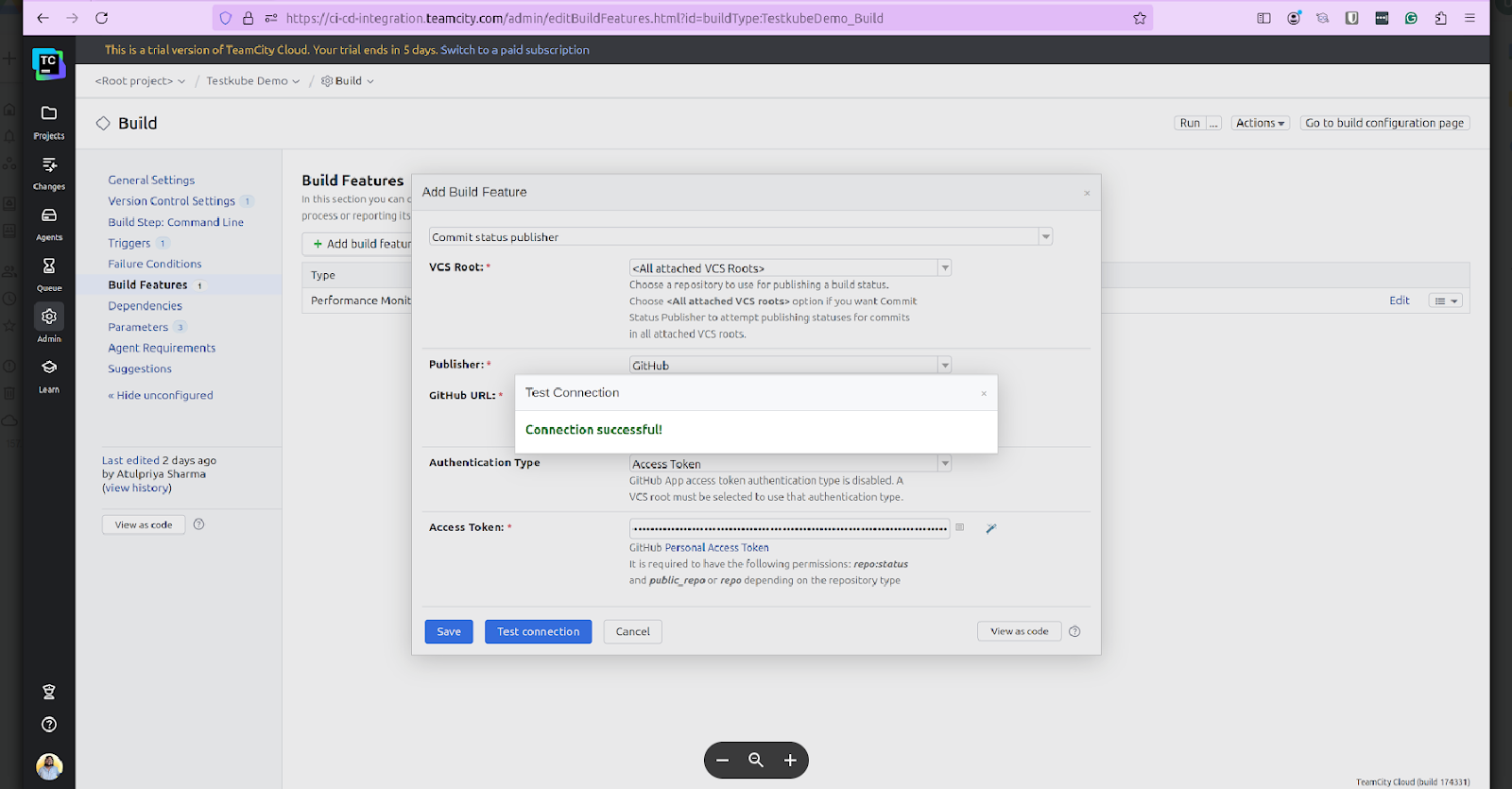Click View as code in the sidebar

tap(144, 524)
